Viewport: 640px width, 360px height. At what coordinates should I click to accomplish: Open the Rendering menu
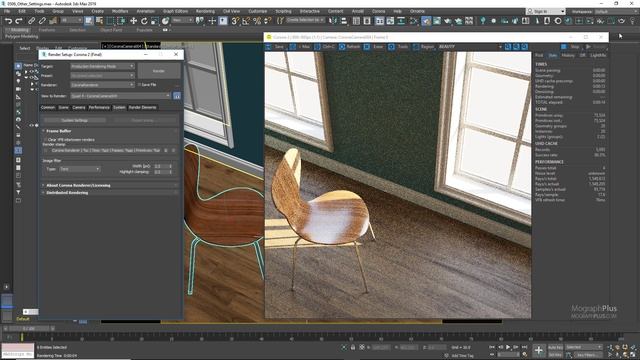pos(205,11)
